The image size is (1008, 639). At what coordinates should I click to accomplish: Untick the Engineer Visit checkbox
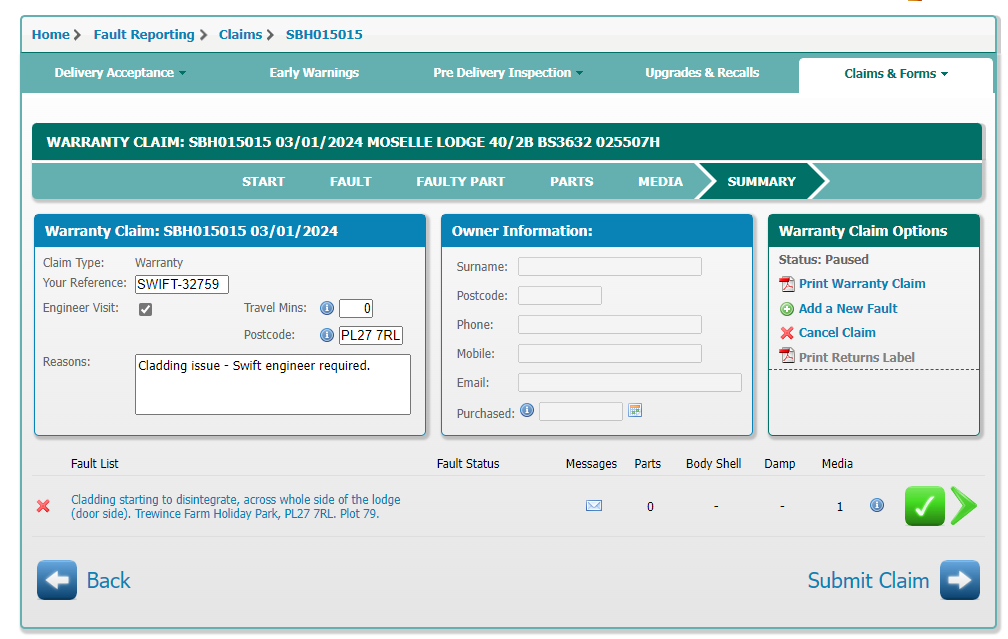pos(146,309)
